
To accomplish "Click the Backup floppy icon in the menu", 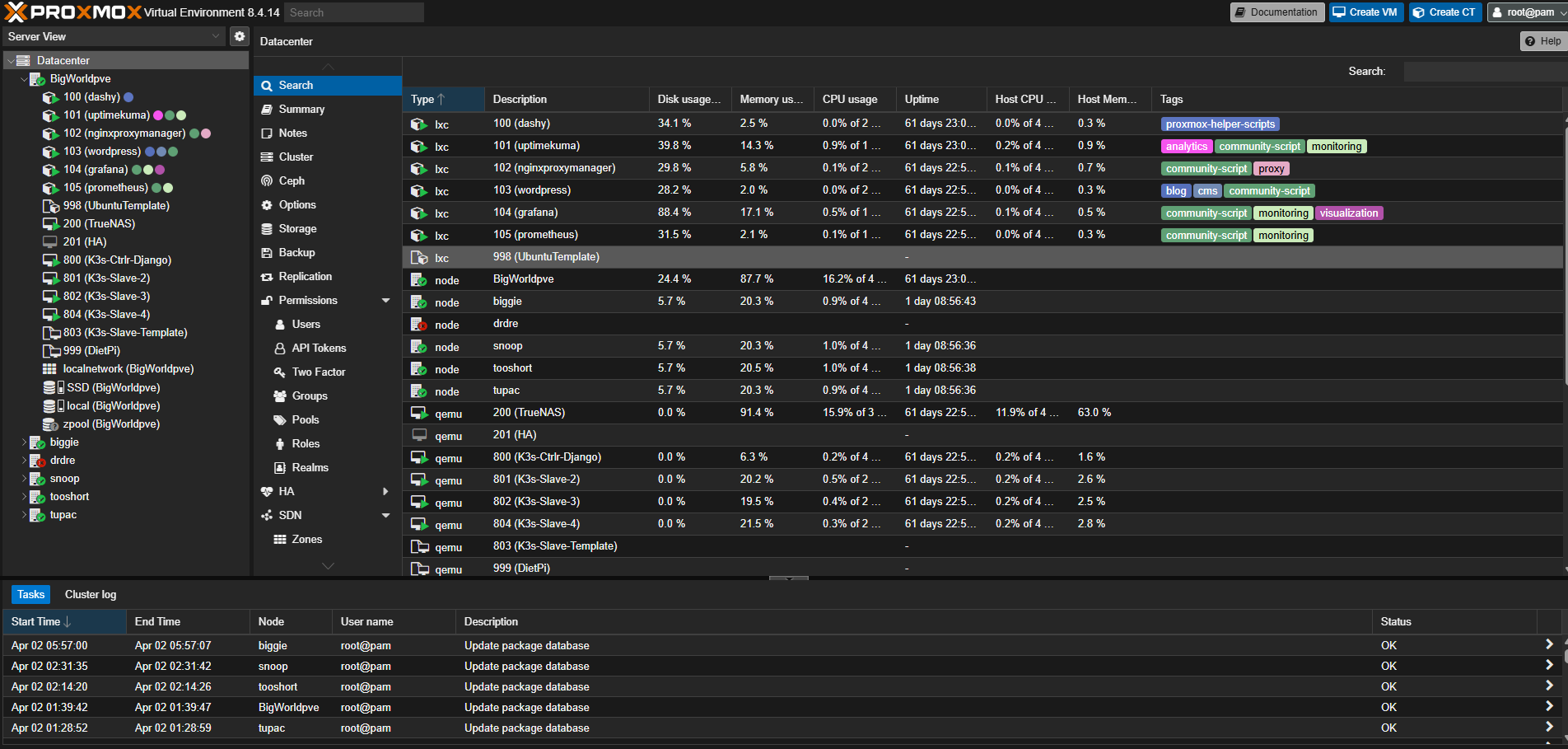I will click(x=267, y=253).
